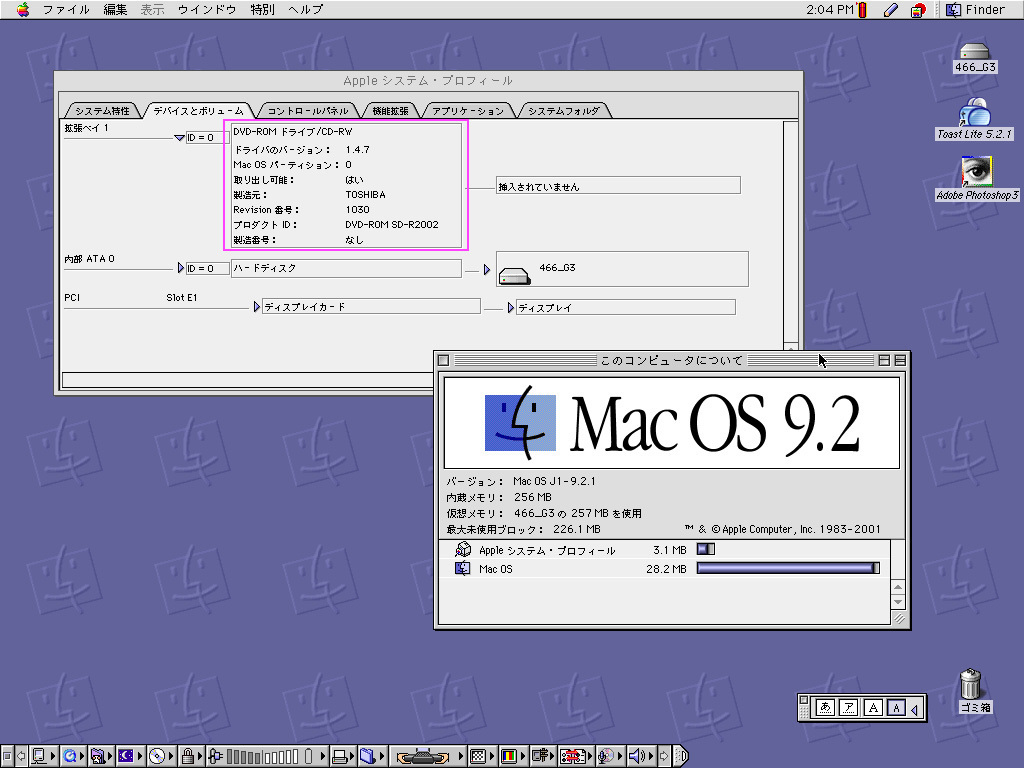Select hiragana input mode in palette

(x=825, y=707)
